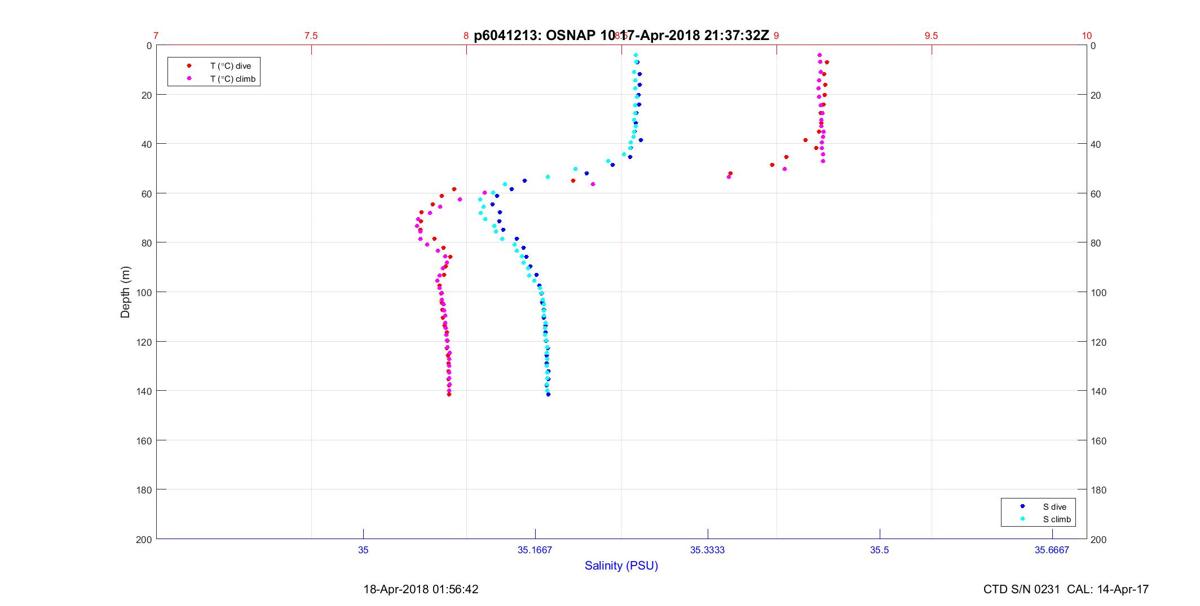Screen dimensions: 1200x606
Task: Click the 140 tick on left depth axis
Action: tap(143, 391)
